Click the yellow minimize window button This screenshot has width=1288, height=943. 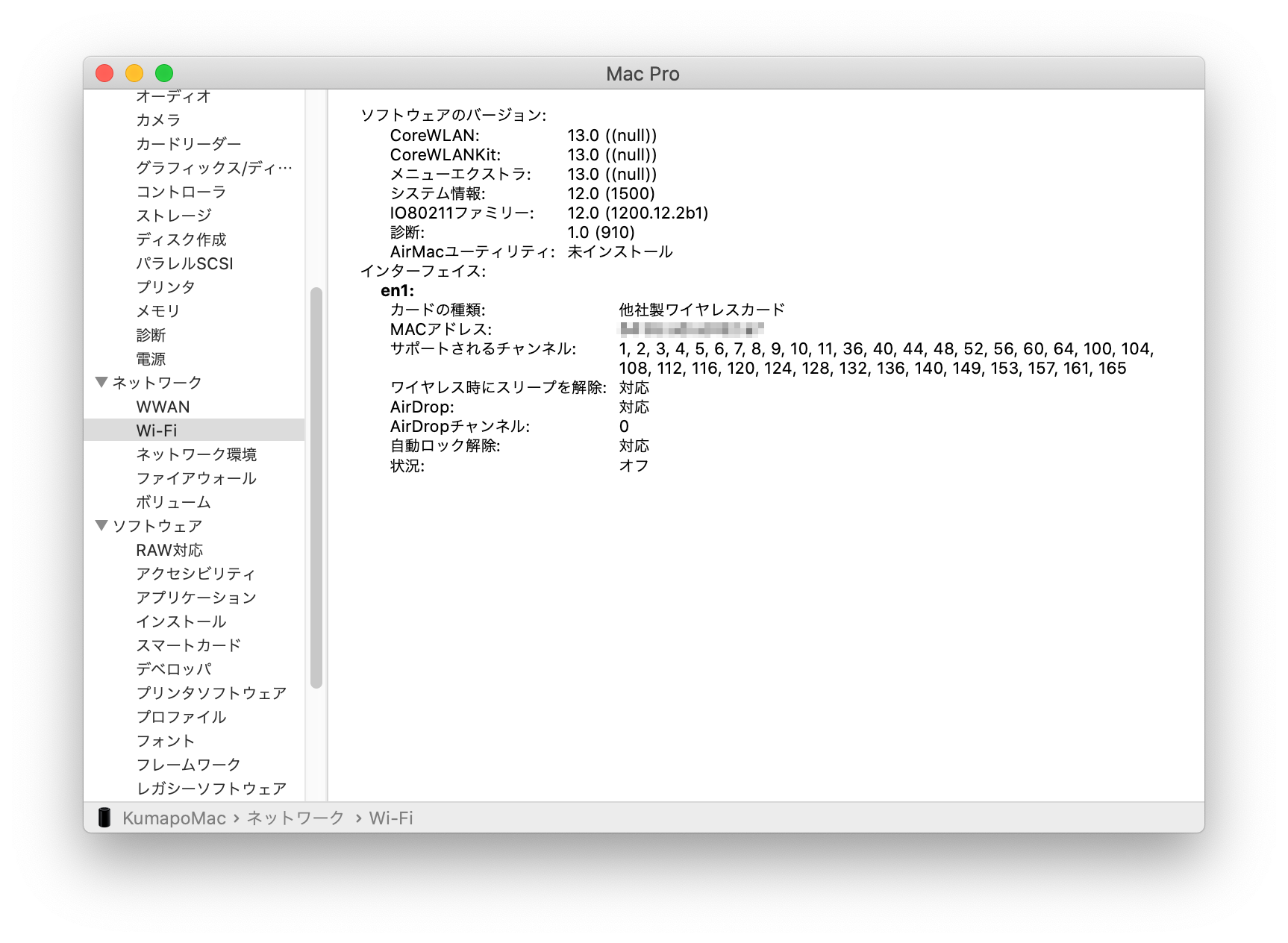(134, 73)
